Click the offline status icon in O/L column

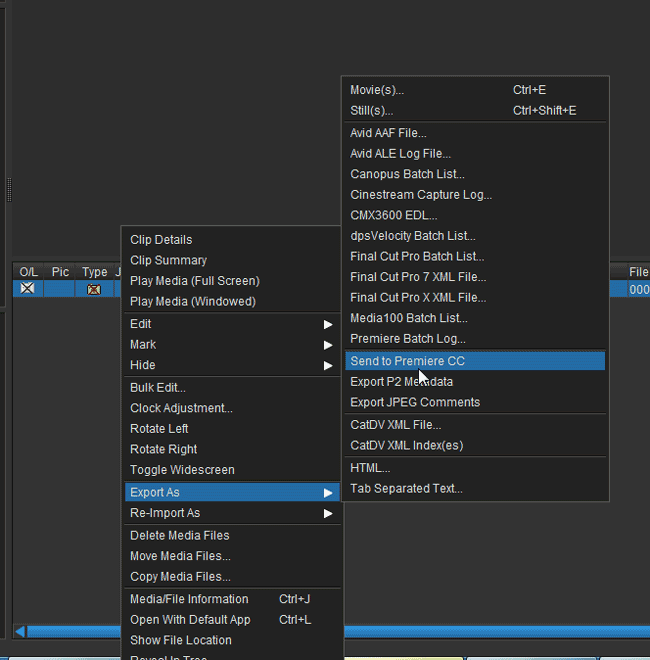tap(27, 289)
